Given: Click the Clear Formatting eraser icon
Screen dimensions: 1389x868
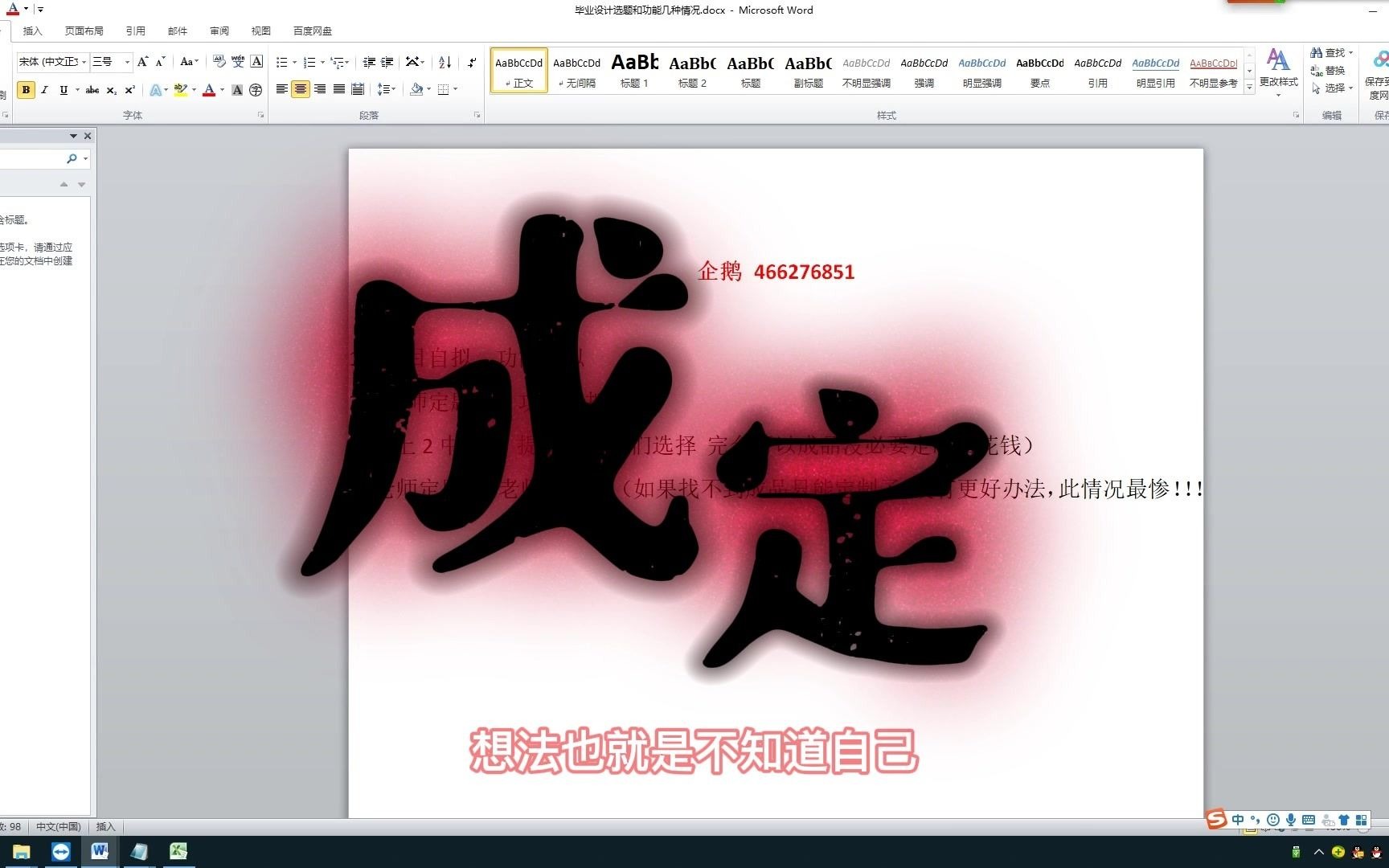Looking at the screenshot, I should click(x=219, y=62).
